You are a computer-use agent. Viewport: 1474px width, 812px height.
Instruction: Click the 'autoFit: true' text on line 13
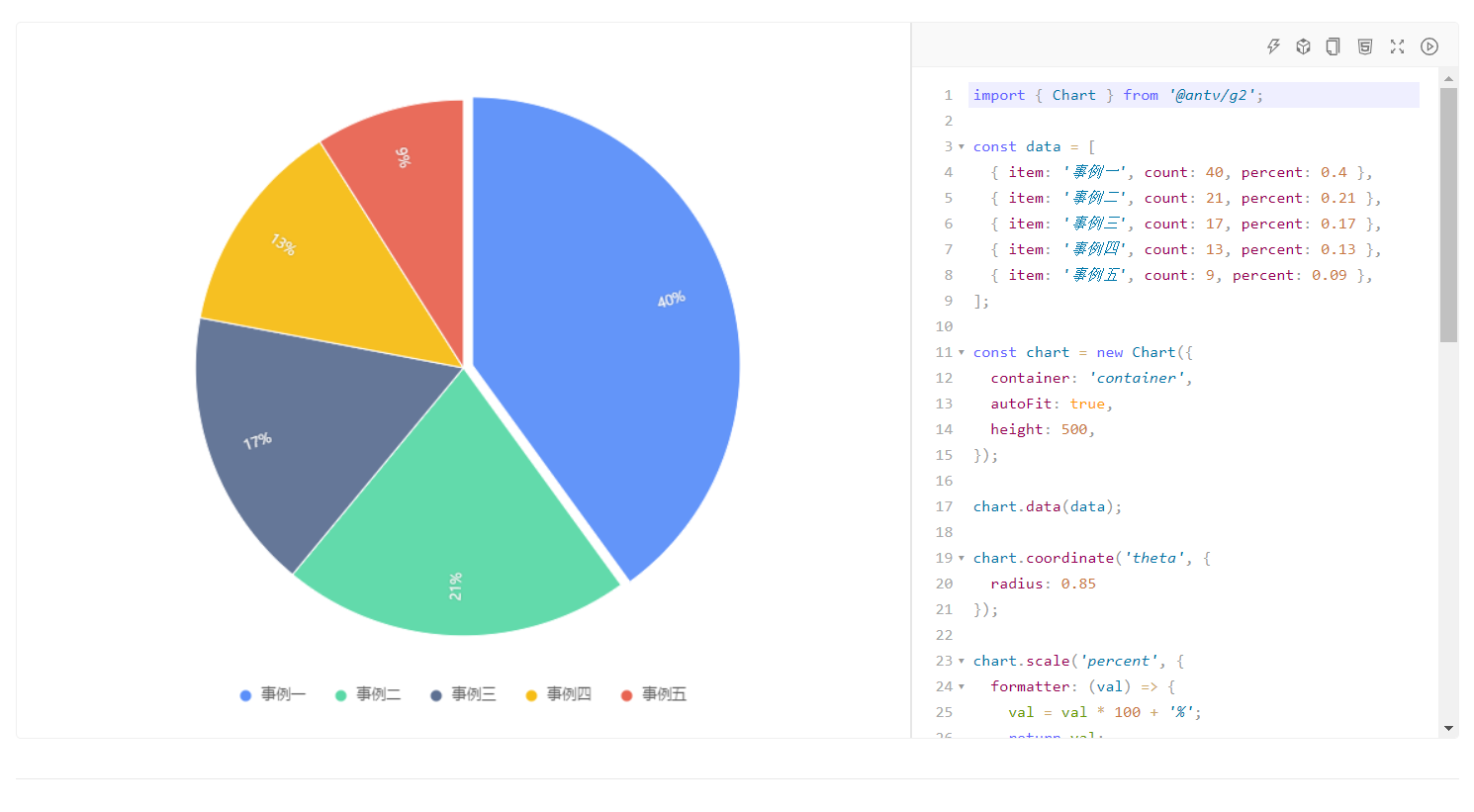click(1048, 404)
